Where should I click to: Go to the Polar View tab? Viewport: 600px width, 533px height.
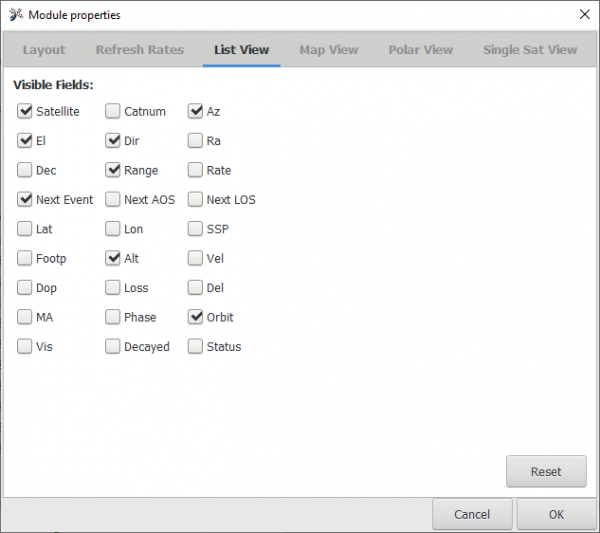pos(420,50)
